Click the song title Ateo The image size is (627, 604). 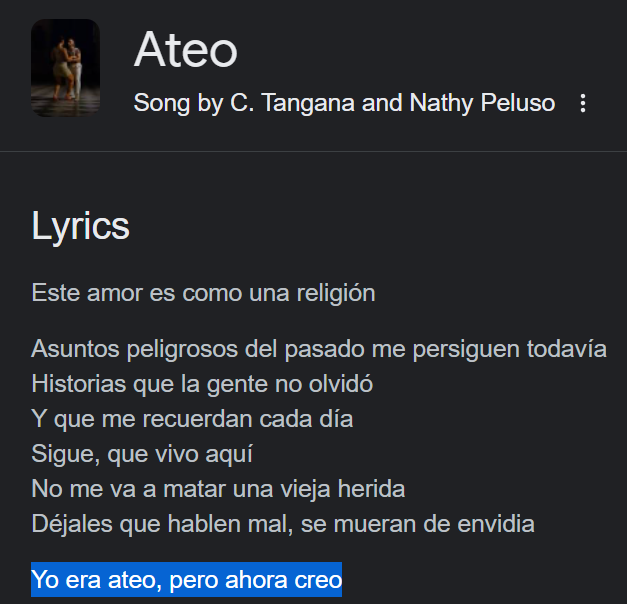(185, 49)
